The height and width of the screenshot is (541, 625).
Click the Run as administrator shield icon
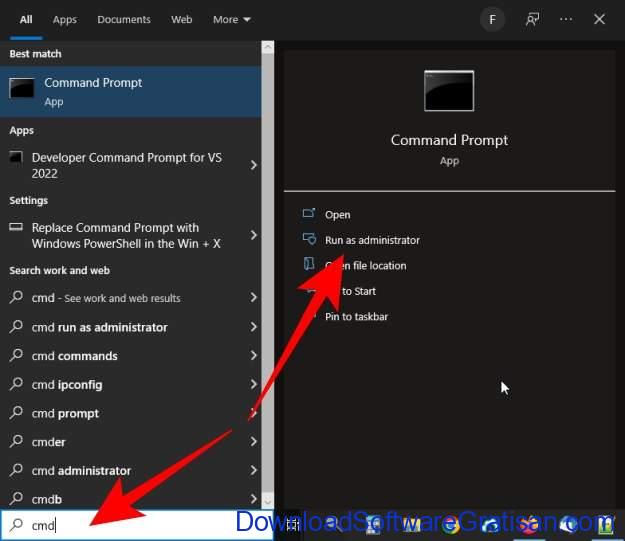(309, 239)
